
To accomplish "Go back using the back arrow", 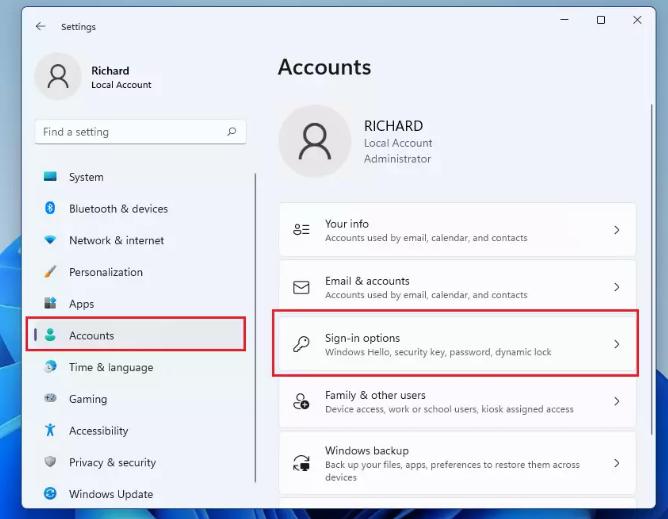I will tap(40, 27).
